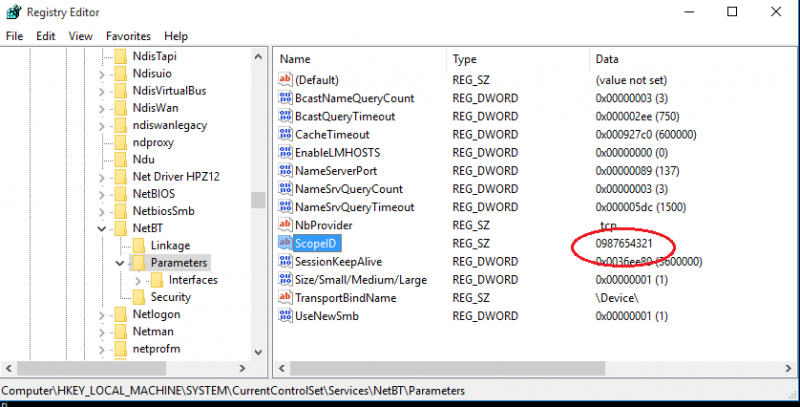The height and width of the screenshot is (407, 800).
Task: Click the UseNewSmb DWORD value icon
Action: (x=285, y=316)
